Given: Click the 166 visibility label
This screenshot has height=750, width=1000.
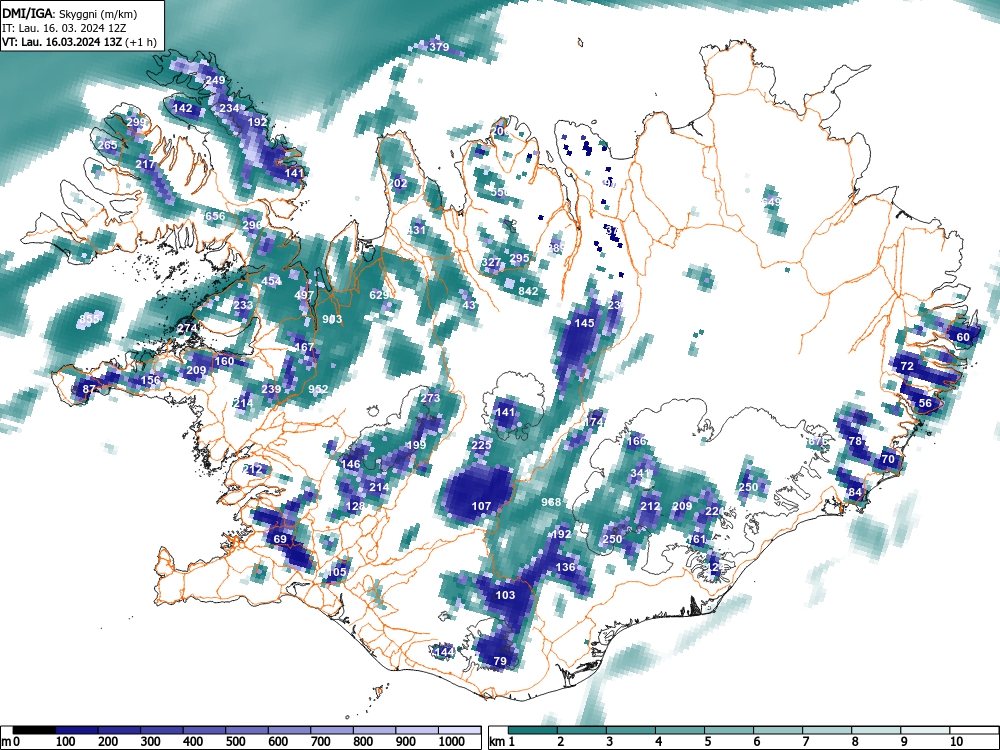Looking at the screenshot, I should (x=636, y=441).
